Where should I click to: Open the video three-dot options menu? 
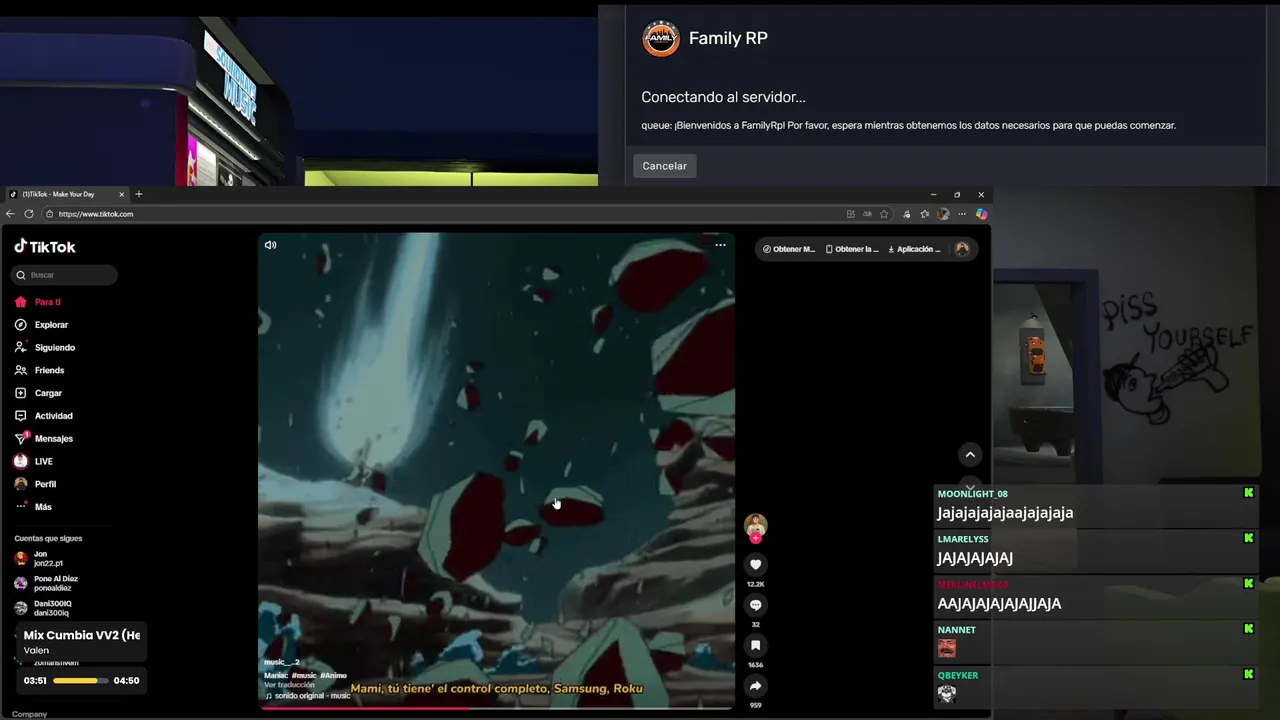coord(720,245)
